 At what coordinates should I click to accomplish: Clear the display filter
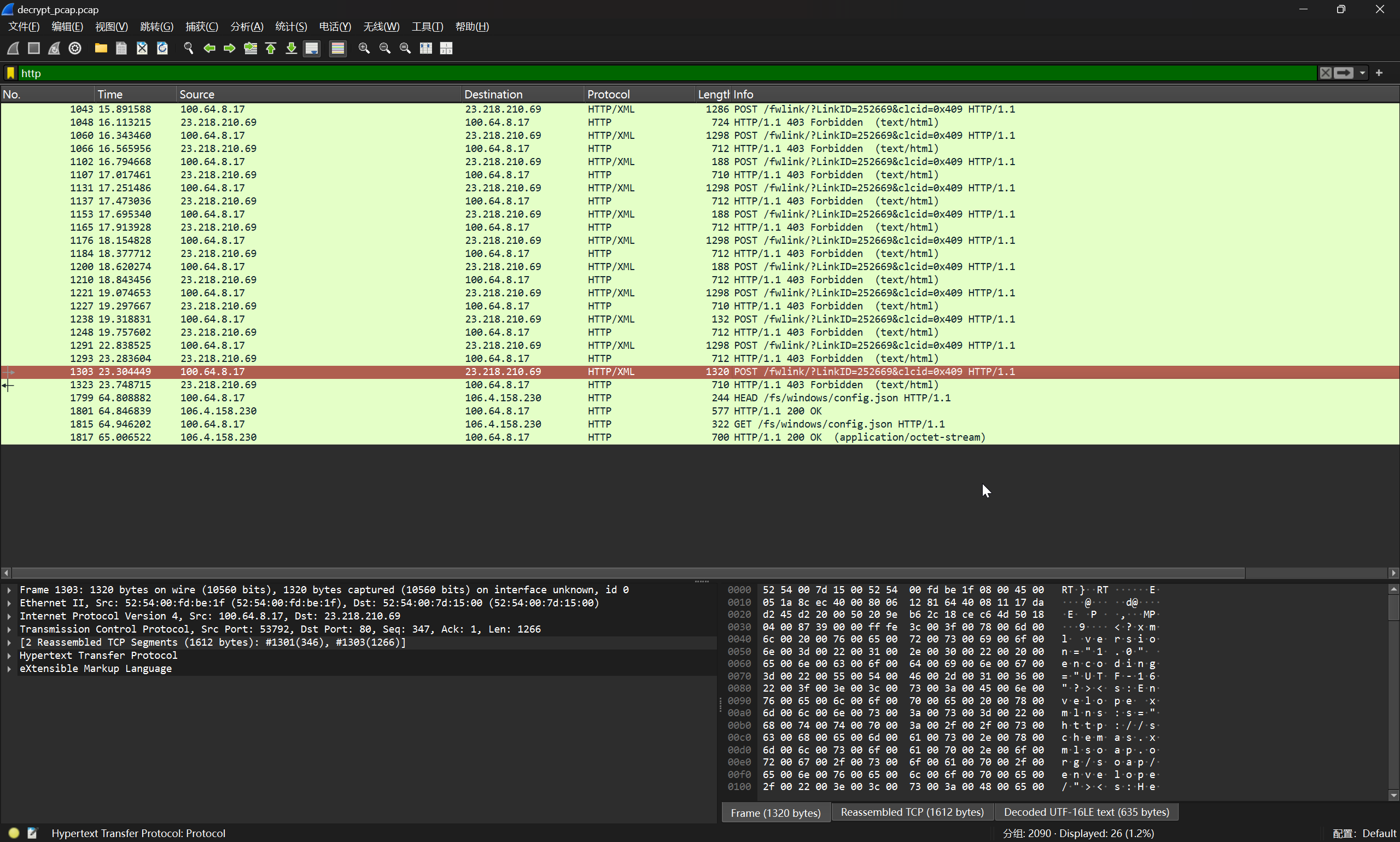point(1325,73)
